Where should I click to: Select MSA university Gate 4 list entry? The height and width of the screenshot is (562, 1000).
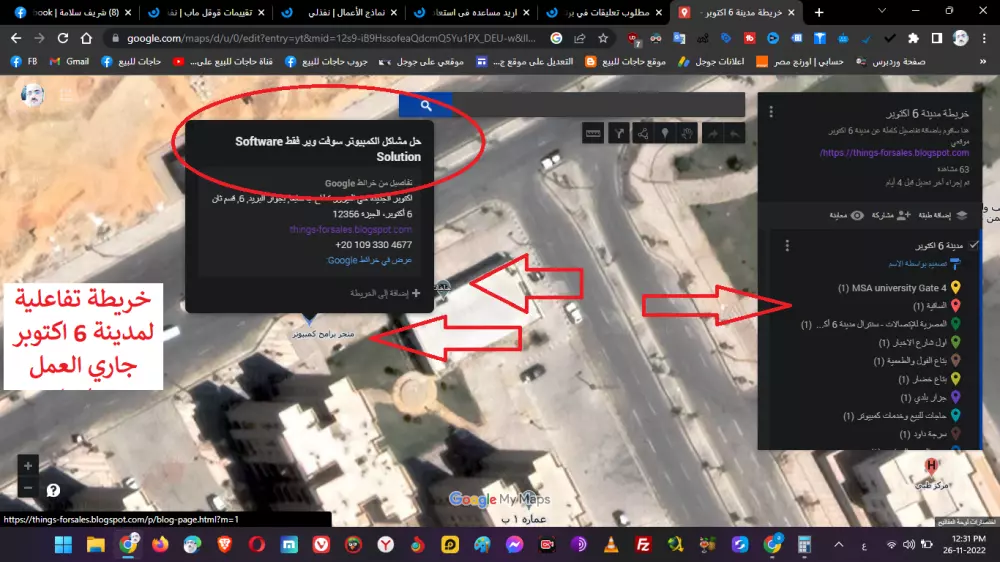pos(892,288)
